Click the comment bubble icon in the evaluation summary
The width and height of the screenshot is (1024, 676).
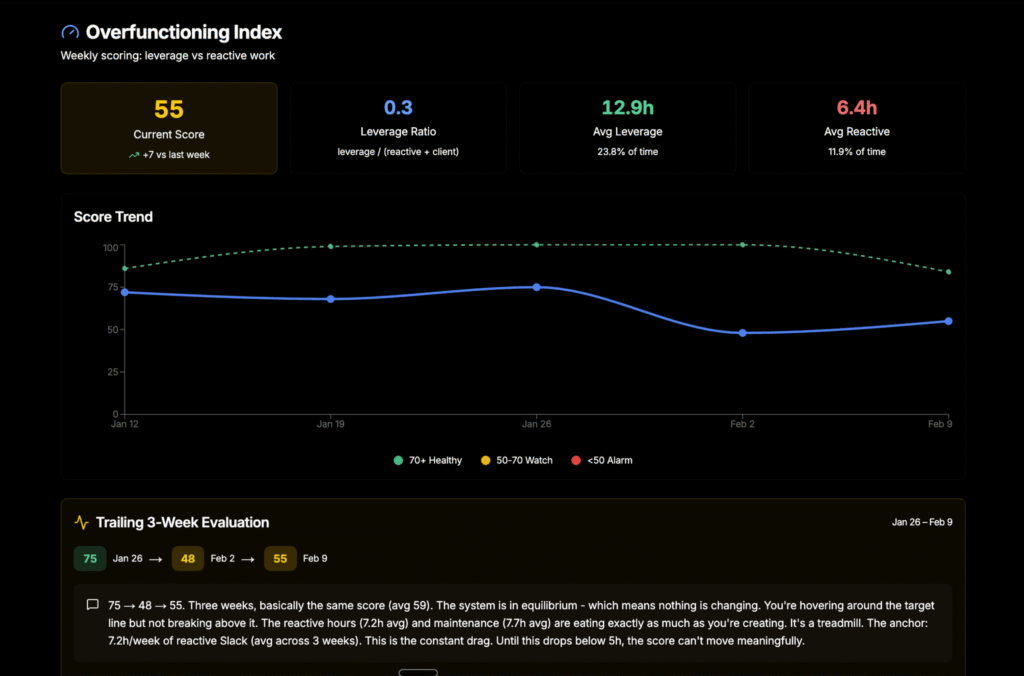[x=92, y=603]
